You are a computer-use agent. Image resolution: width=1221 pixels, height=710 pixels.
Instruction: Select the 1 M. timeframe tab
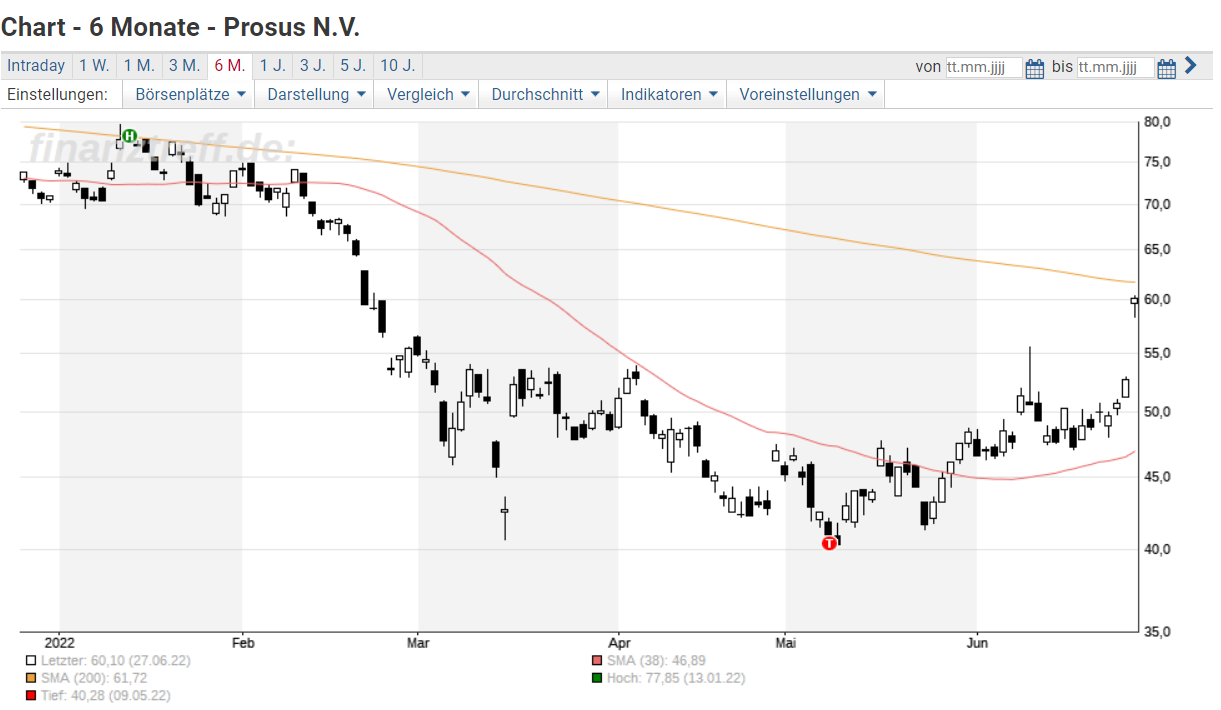coord(139,66)
